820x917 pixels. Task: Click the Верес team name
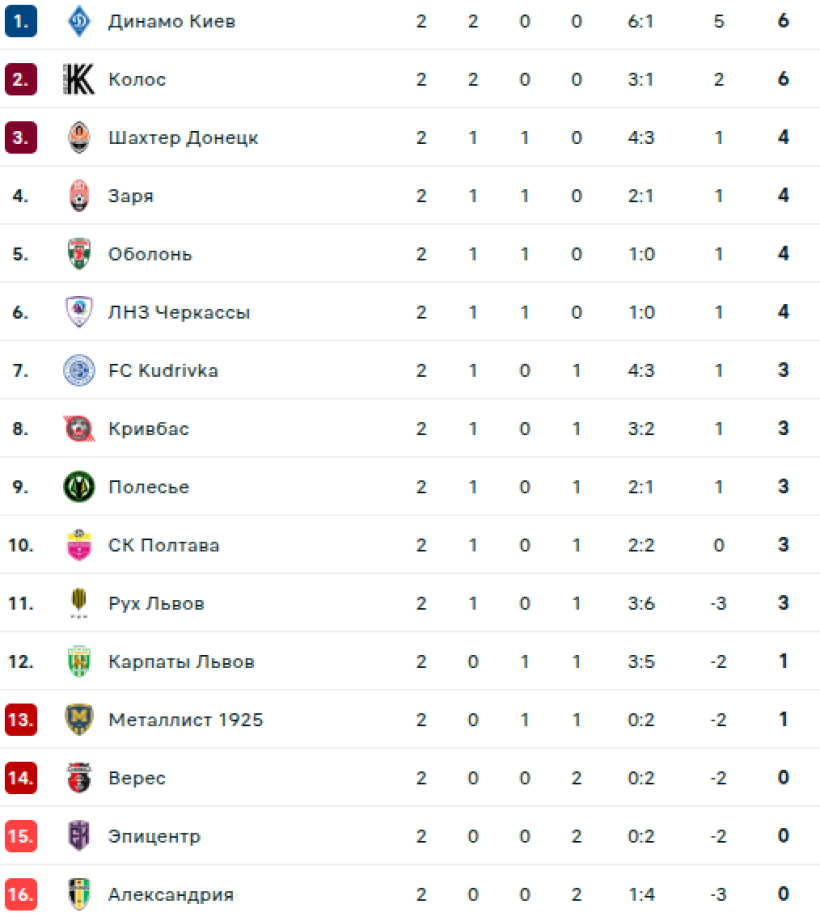click(x=137, y=778)
